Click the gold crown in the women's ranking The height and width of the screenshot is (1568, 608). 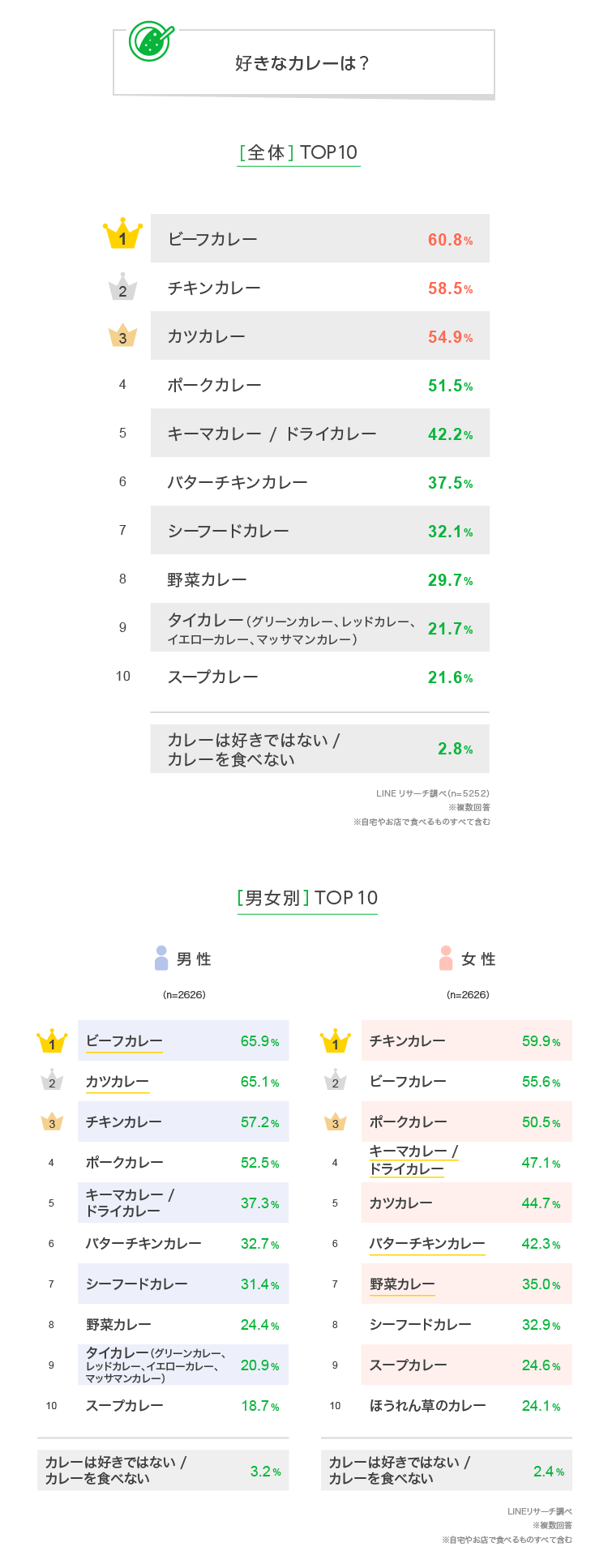pos(335,1040)
